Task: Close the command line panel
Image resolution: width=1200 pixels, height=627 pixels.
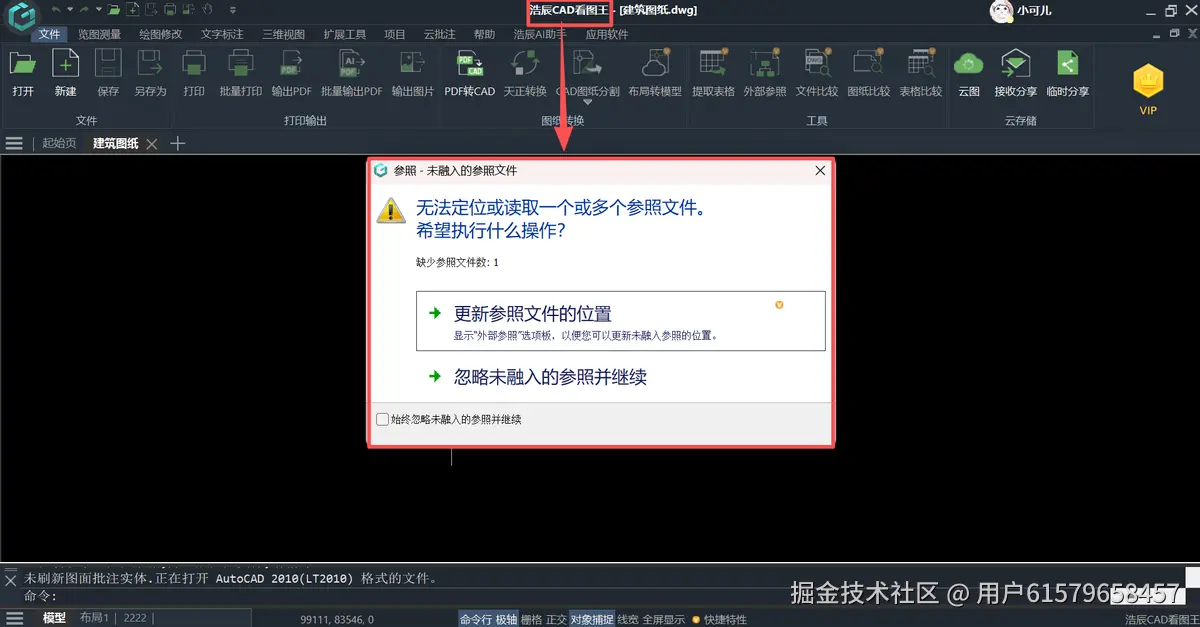Action: 11,579
